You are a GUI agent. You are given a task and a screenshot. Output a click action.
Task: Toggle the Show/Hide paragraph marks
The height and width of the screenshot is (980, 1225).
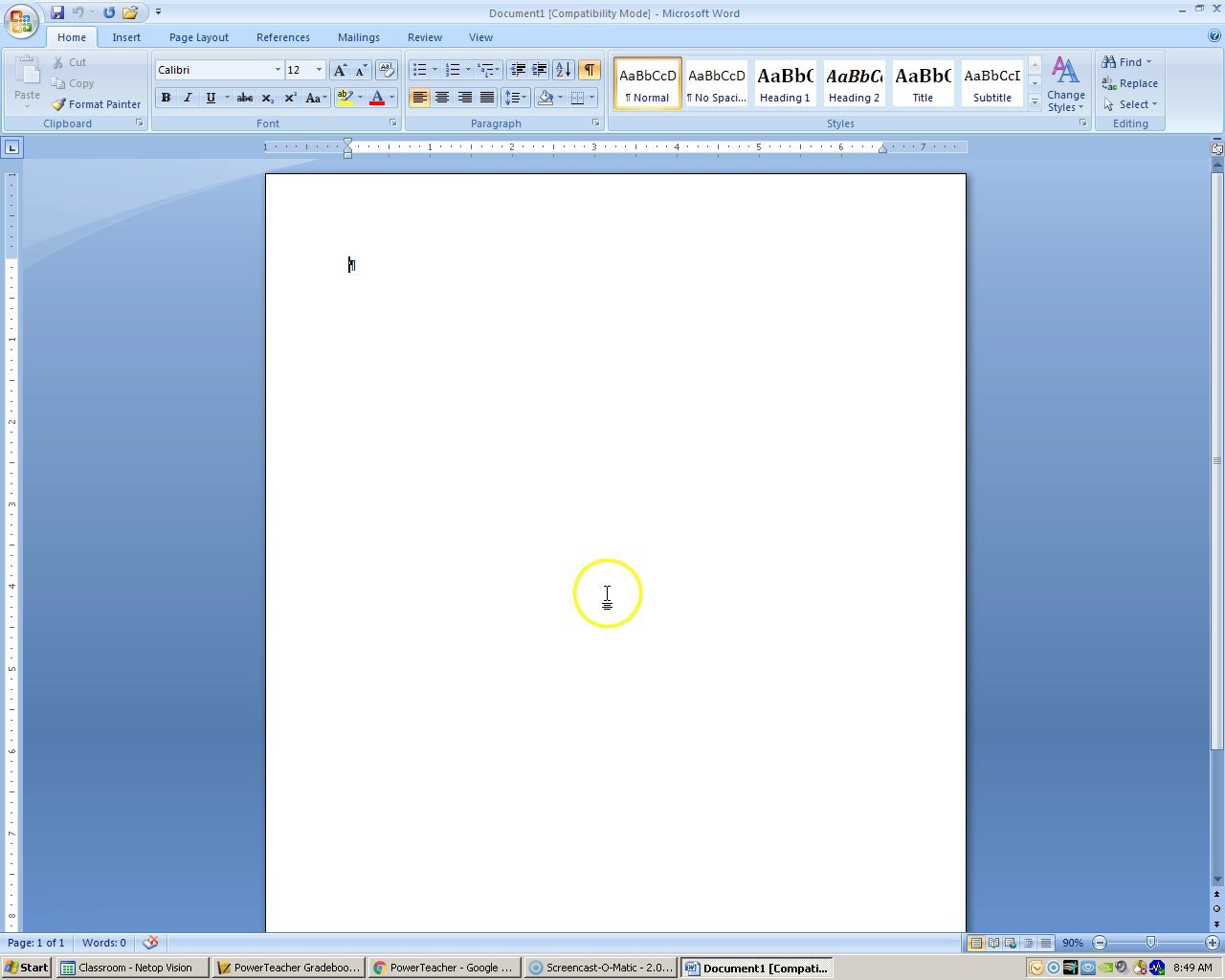[x=589, y=69]
